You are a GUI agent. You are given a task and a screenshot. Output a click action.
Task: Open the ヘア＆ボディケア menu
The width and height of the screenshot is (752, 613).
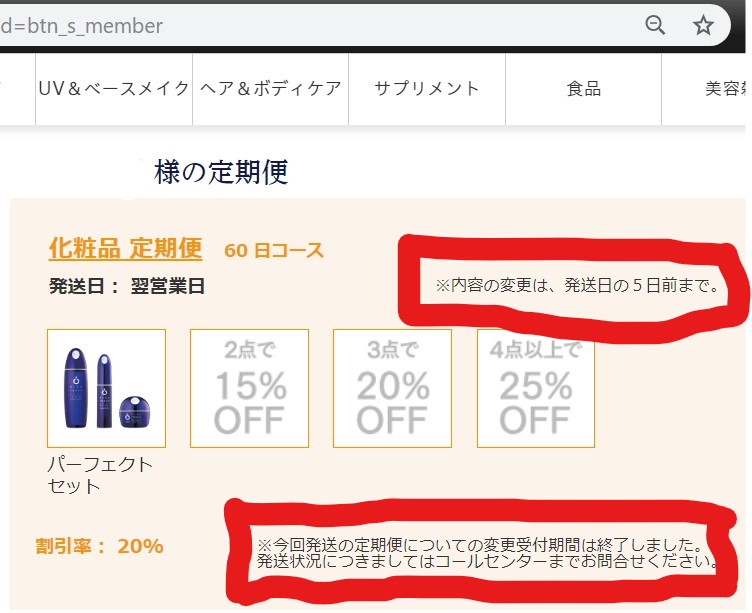(270, 88)
